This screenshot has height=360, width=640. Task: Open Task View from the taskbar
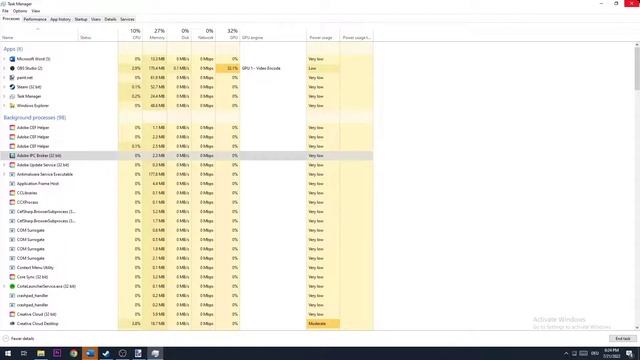[x=24, y=353]
